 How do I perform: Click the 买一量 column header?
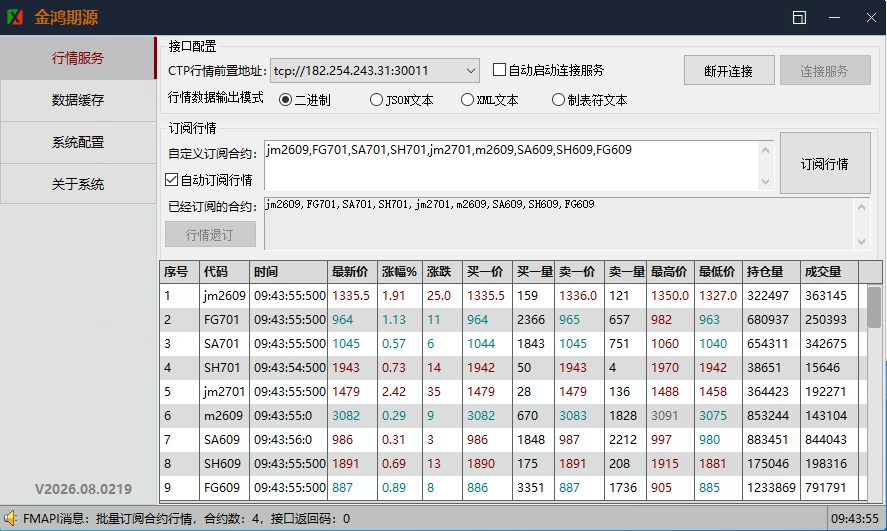coord(533,272)
